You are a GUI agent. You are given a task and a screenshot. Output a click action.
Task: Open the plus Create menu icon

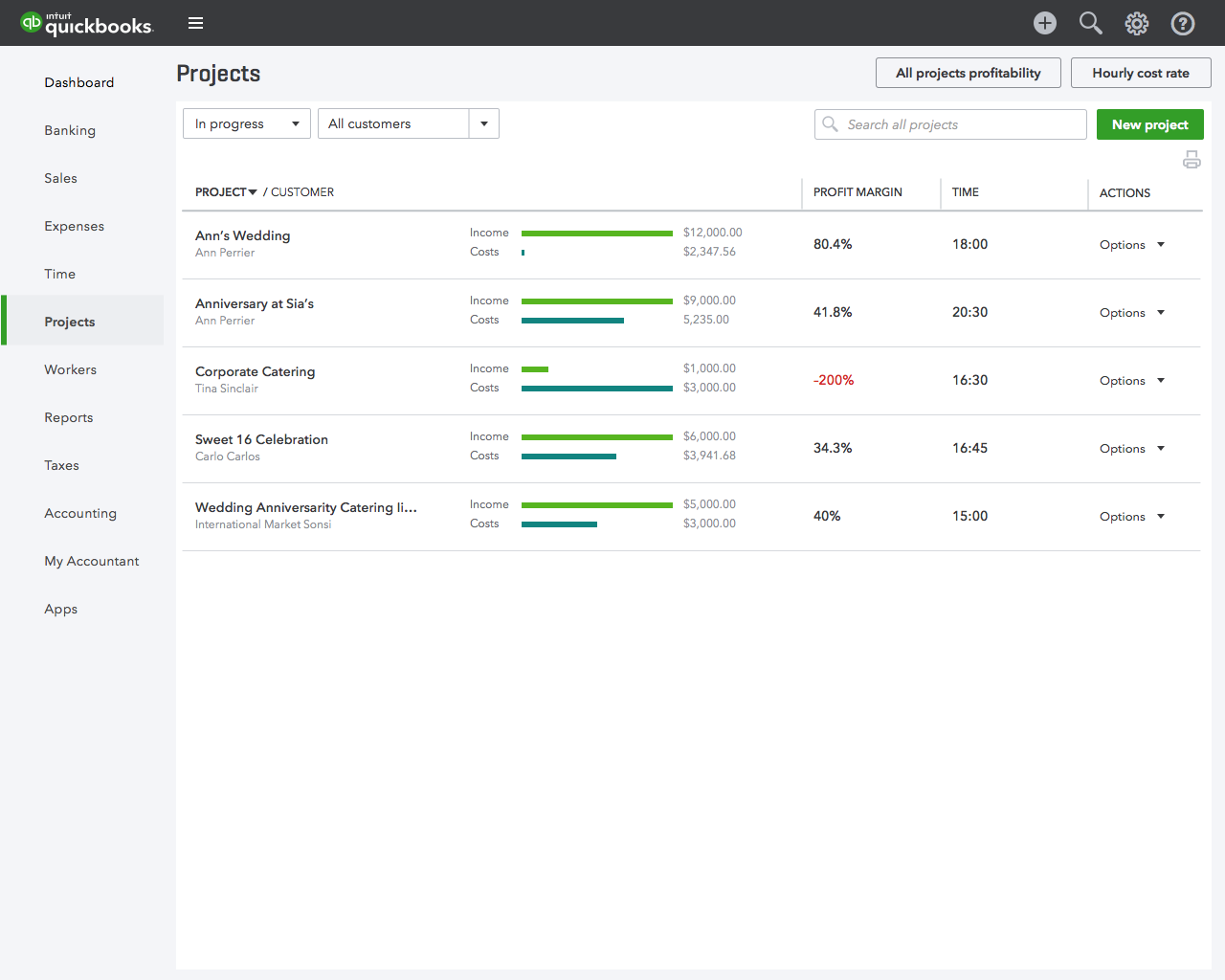(1044, 23)
